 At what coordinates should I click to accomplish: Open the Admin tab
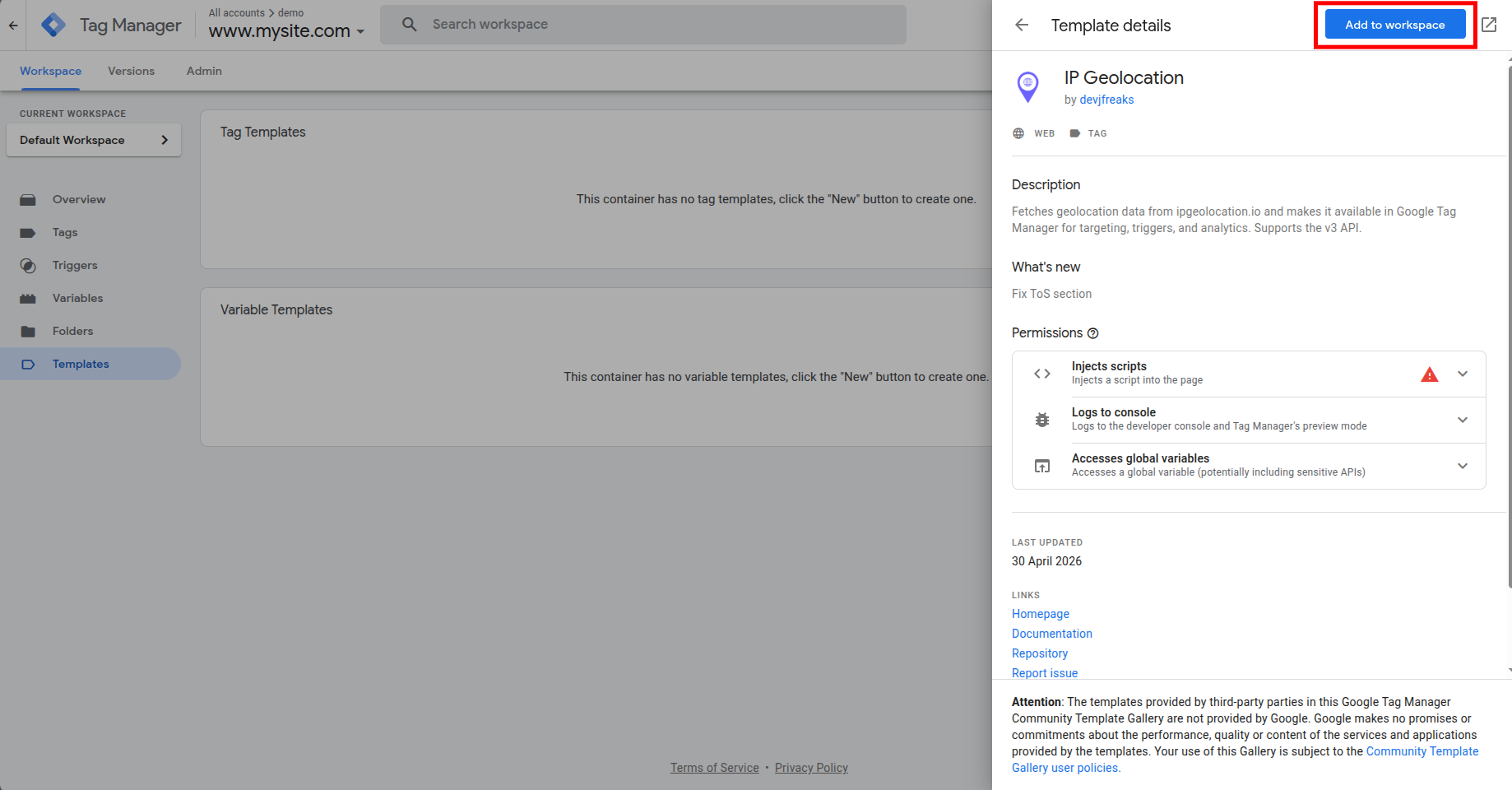click(x=204, y=71)
